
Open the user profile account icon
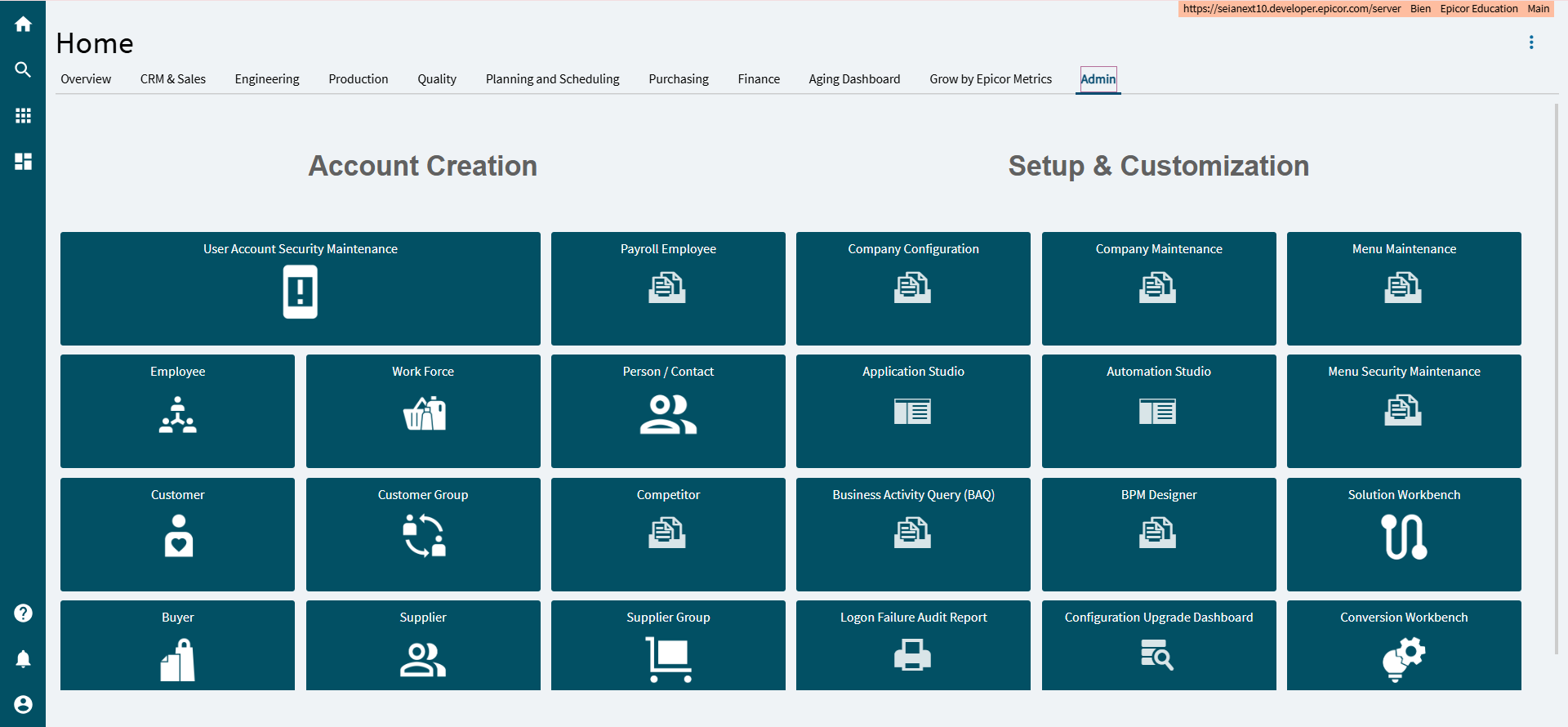pos(23,704)
